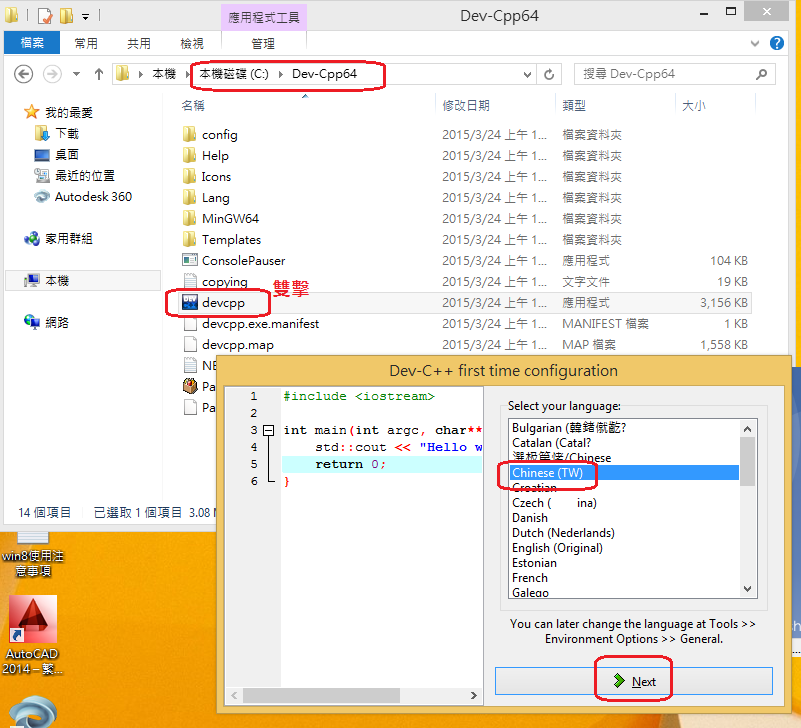The width and height of the screenshot is (801, 728).
Task: Open Autodesk 360 in sidebar
Action: 83,196
